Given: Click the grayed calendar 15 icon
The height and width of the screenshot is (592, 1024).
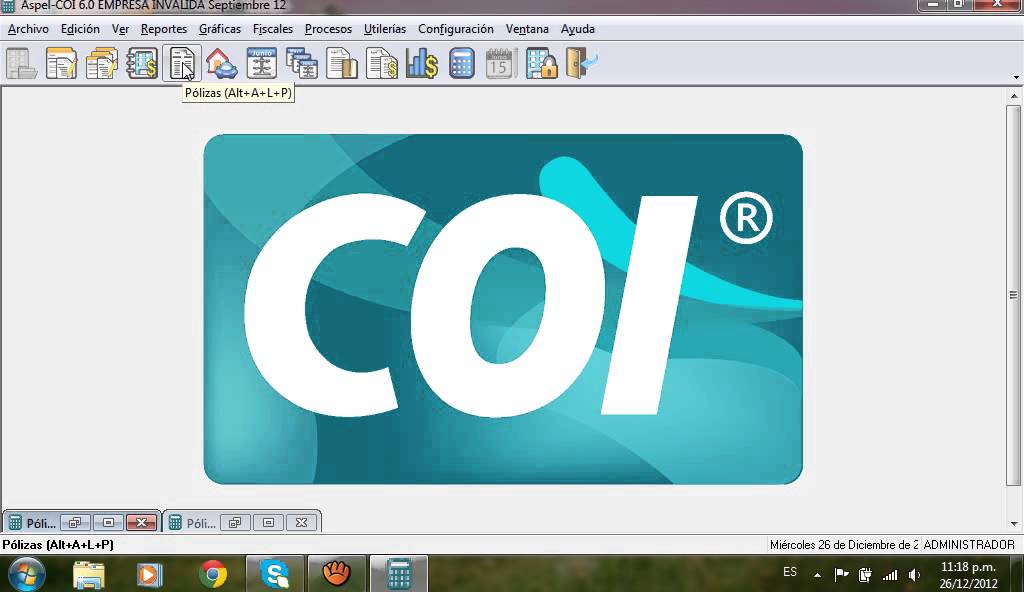Looking at the screenshot, I should [501, 63].
